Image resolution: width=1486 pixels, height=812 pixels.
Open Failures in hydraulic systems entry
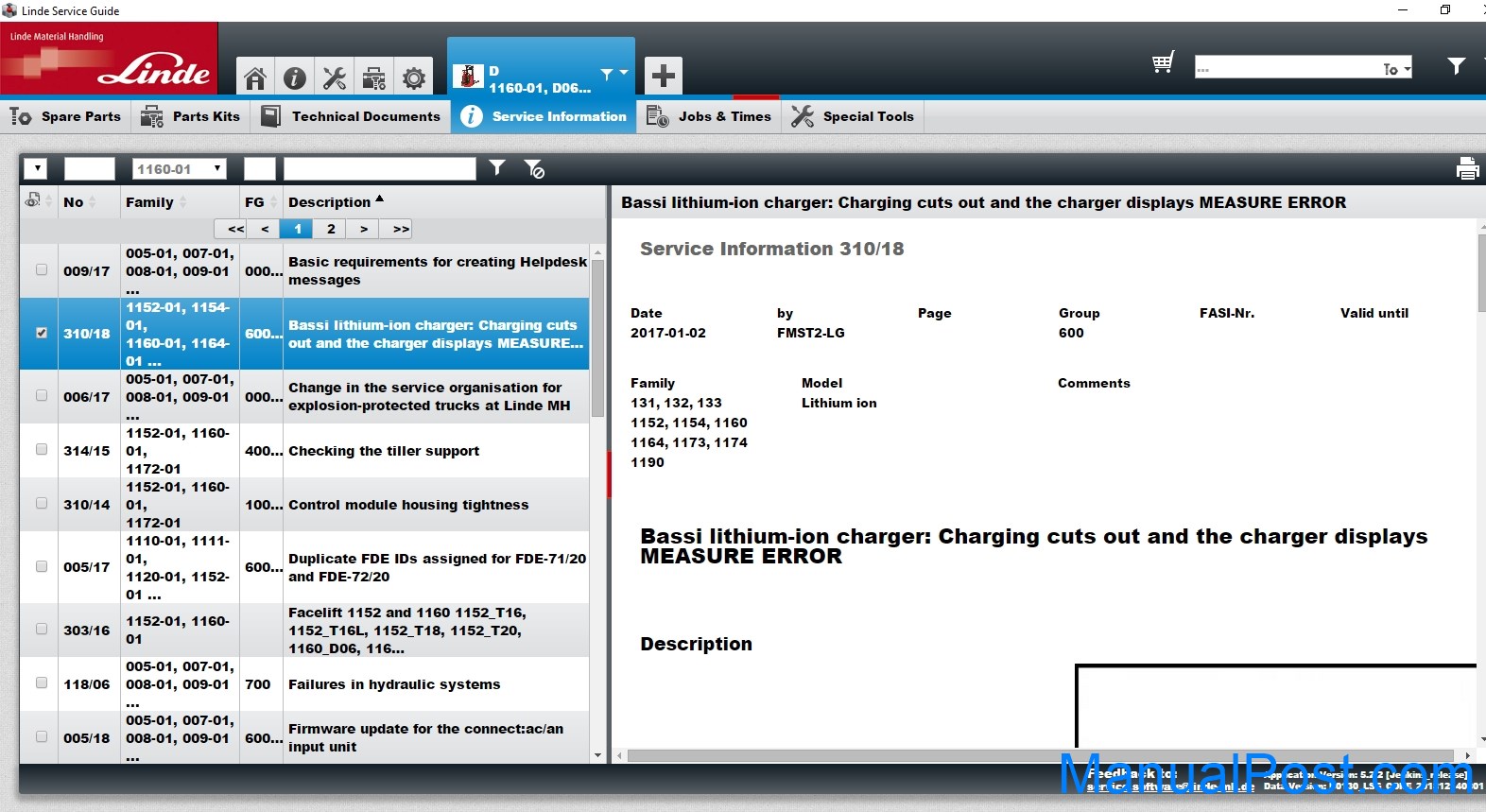pos(304,684)
